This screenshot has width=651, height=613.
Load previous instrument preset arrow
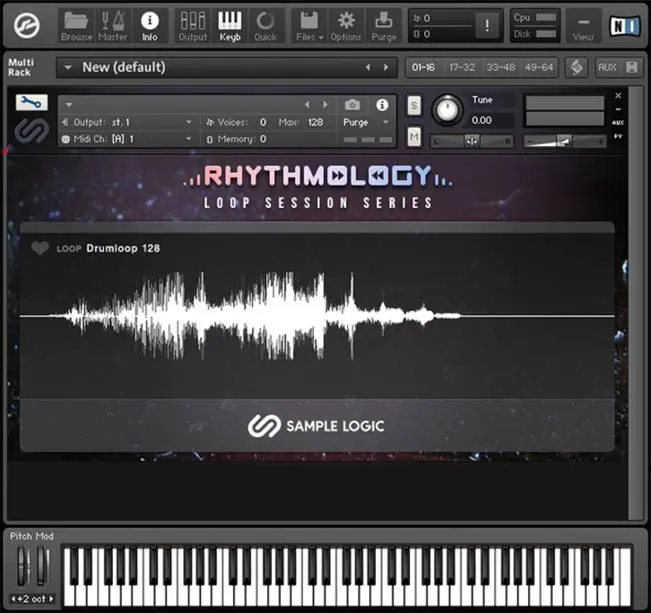click(x=307, y=105)
